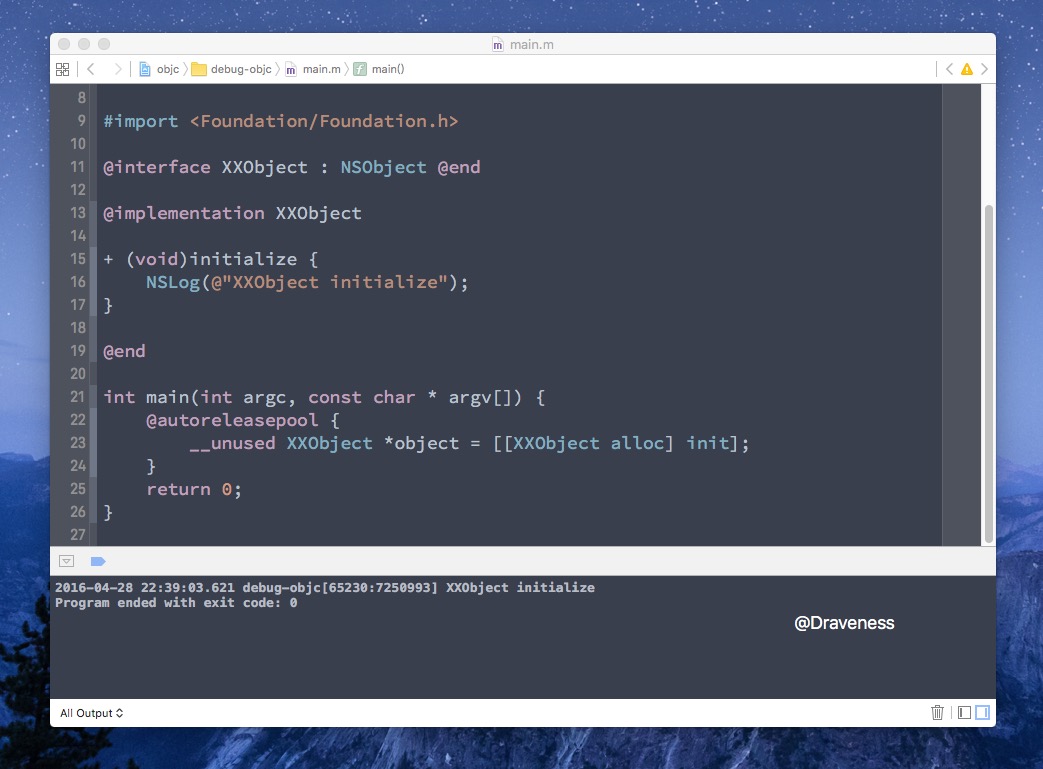1043x769 pixels.
Task: Clear console with the trash icon
Action: [x=937, y=712]
